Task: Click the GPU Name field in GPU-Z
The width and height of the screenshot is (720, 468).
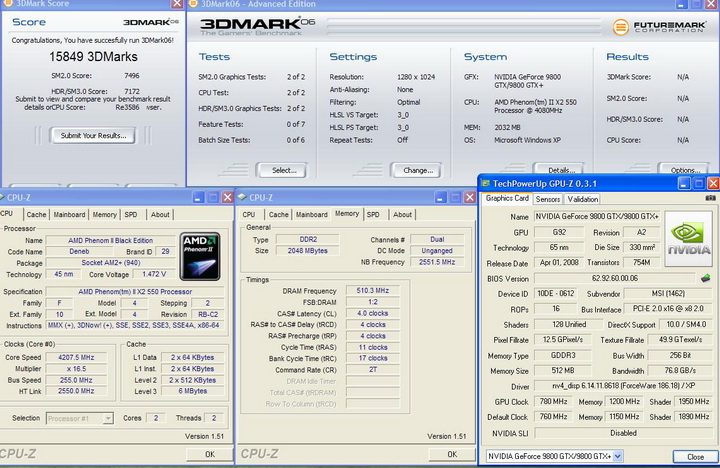Action: click(597, 217)
